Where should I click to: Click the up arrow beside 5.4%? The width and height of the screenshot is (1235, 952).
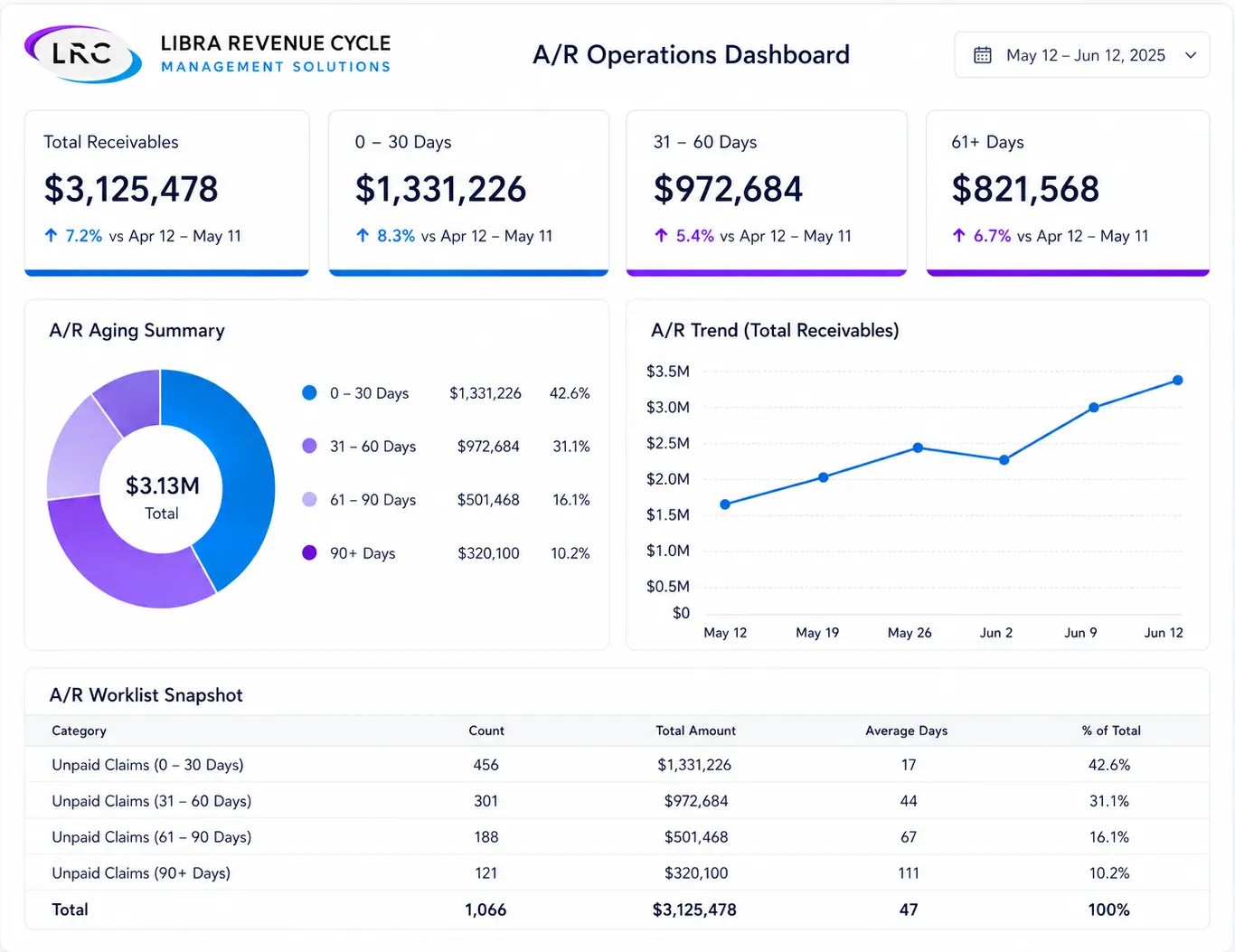[661, 236]
